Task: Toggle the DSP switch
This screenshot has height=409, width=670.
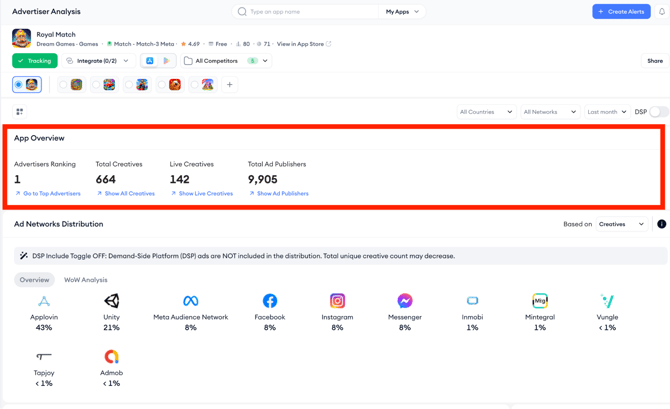Action: coord(658,112)
